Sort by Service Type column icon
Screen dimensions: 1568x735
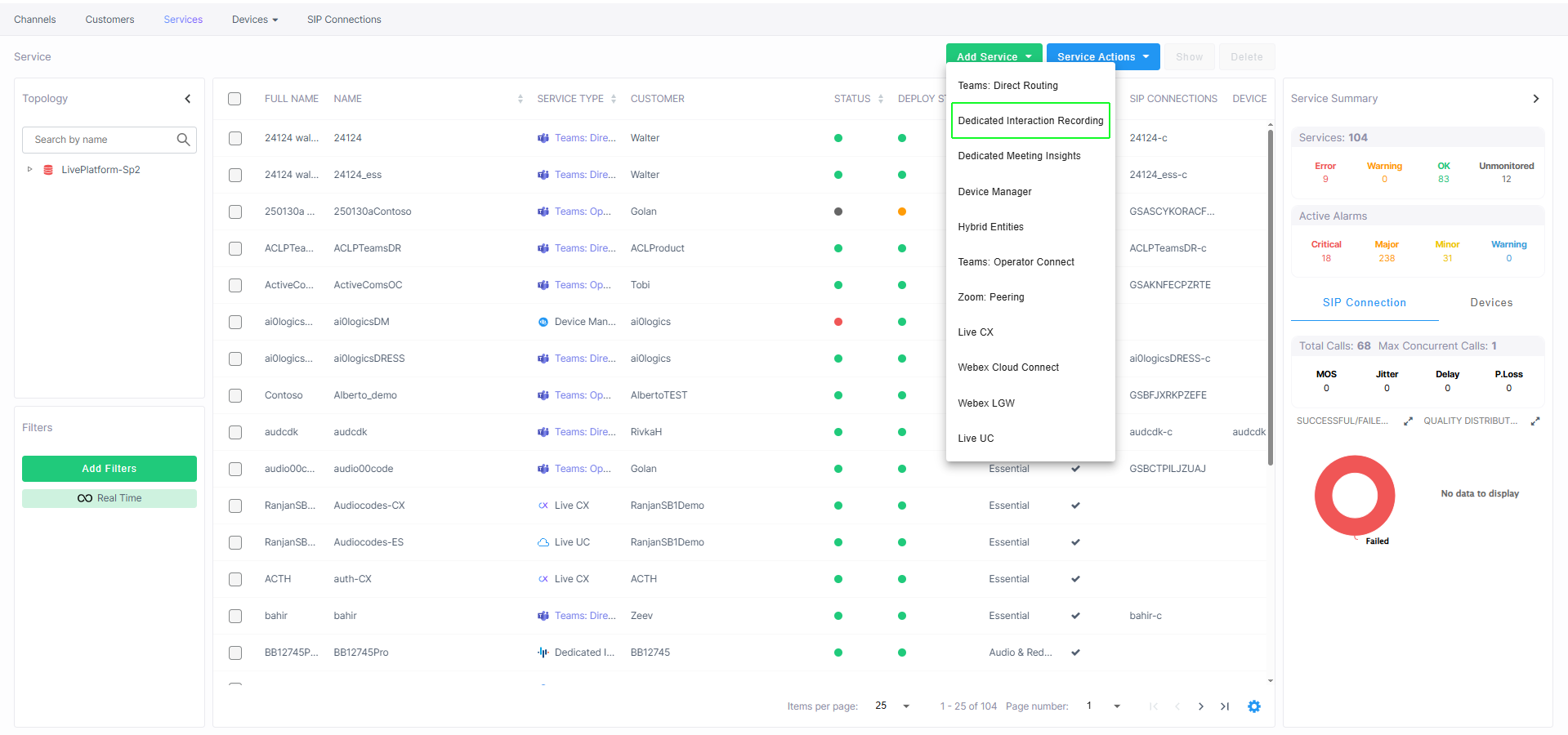614,99
